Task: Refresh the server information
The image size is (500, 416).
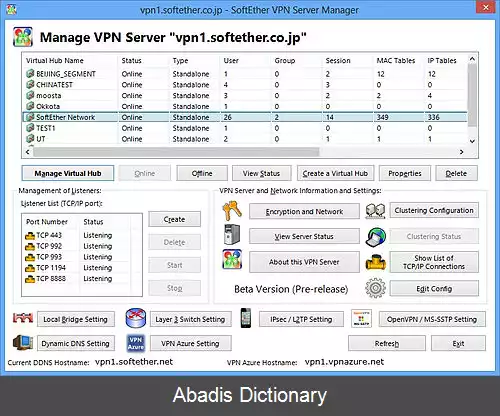Action: [x=387, y=343]
